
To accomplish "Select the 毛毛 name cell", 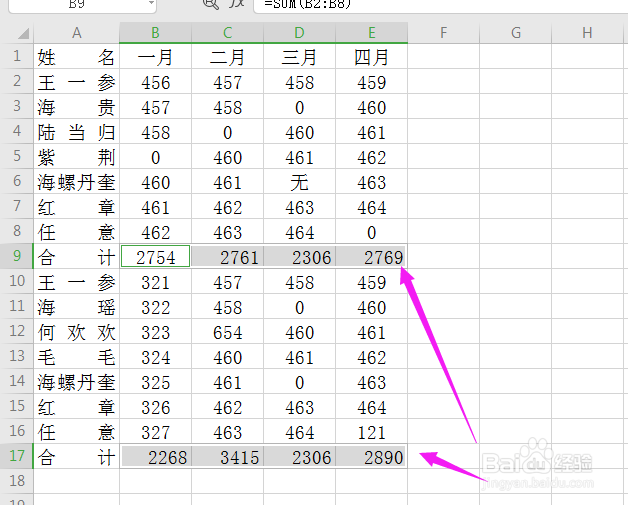I will tap(76, 356).
